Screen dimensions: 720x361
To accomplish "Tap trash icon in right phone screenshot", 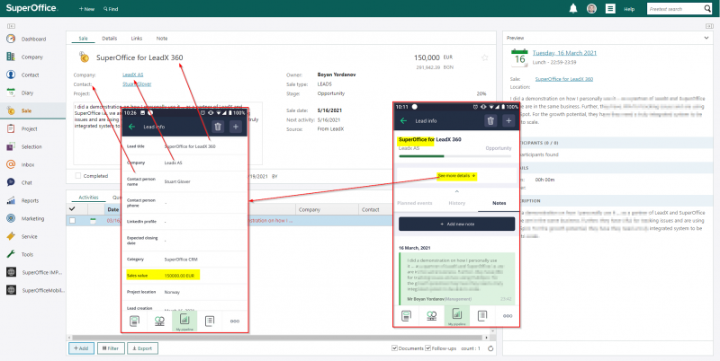I will coord(490,120).
